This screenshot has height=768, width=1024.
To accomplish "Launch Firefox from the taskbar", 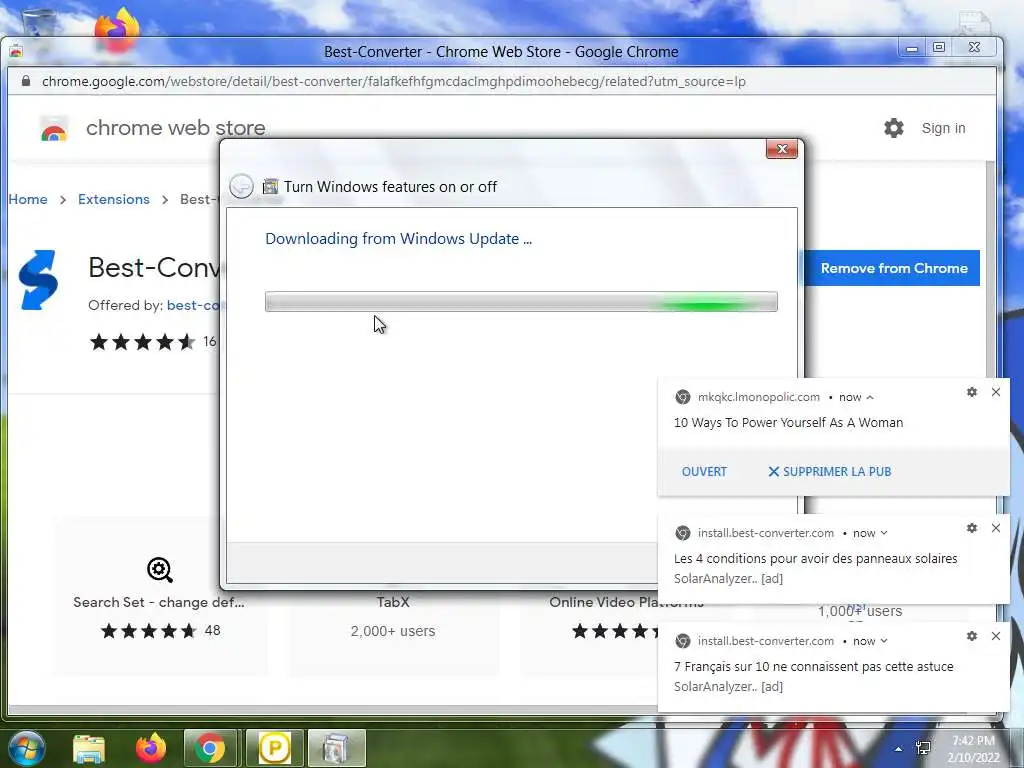I will click(150, 748).
